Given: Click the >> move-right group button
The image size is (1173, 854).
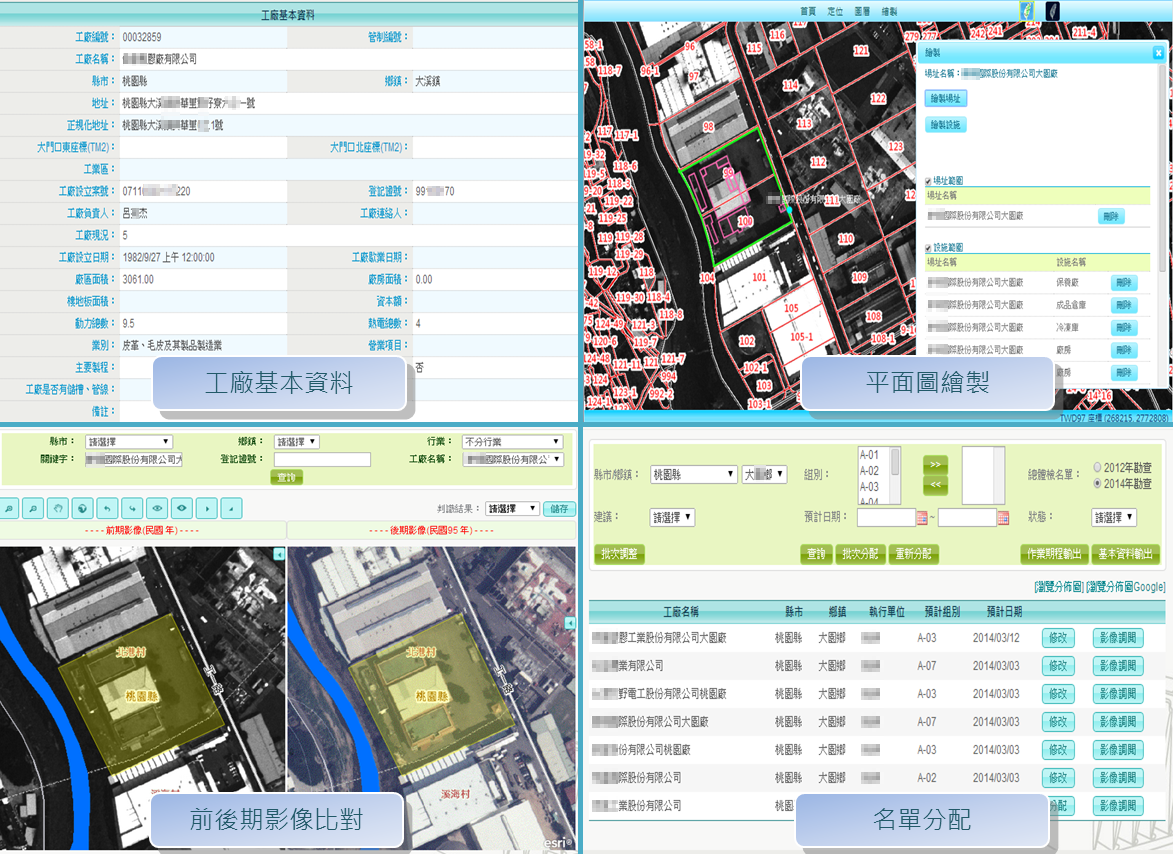Looking at the screenshot, I should (935, 464).
